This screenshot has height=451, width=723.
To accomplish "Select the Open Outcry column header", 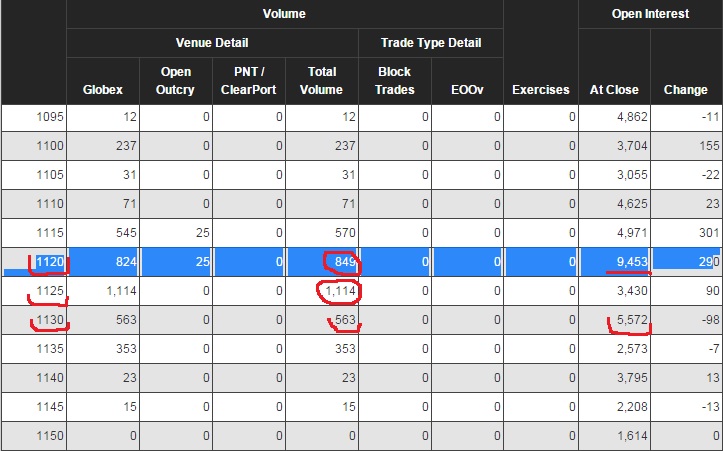I will coord(175,81).
